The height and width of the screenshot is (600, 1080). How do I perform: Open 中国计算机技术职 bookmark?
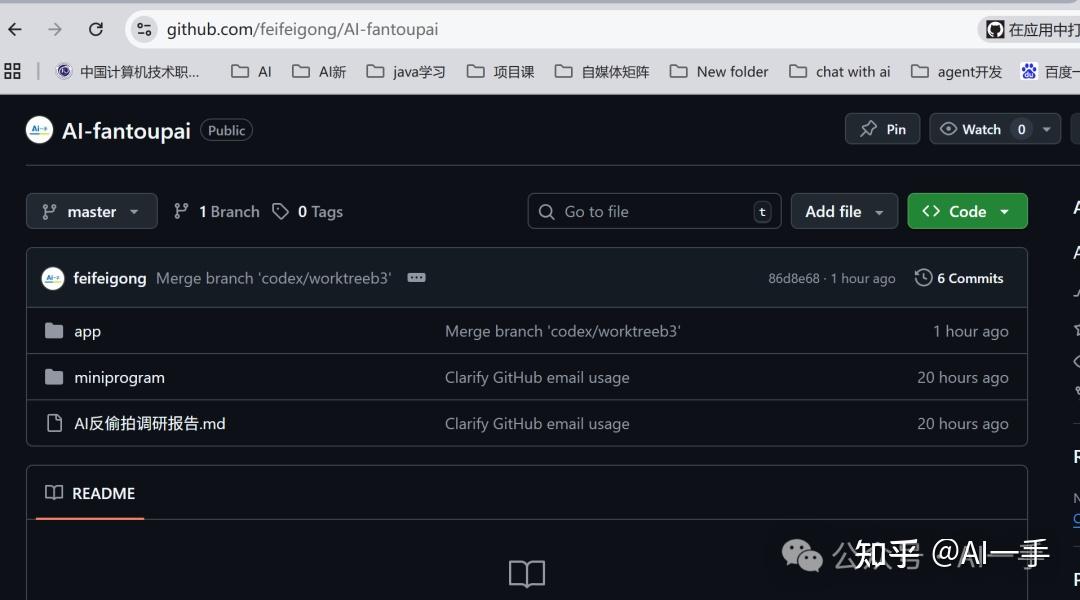[128, 72]
